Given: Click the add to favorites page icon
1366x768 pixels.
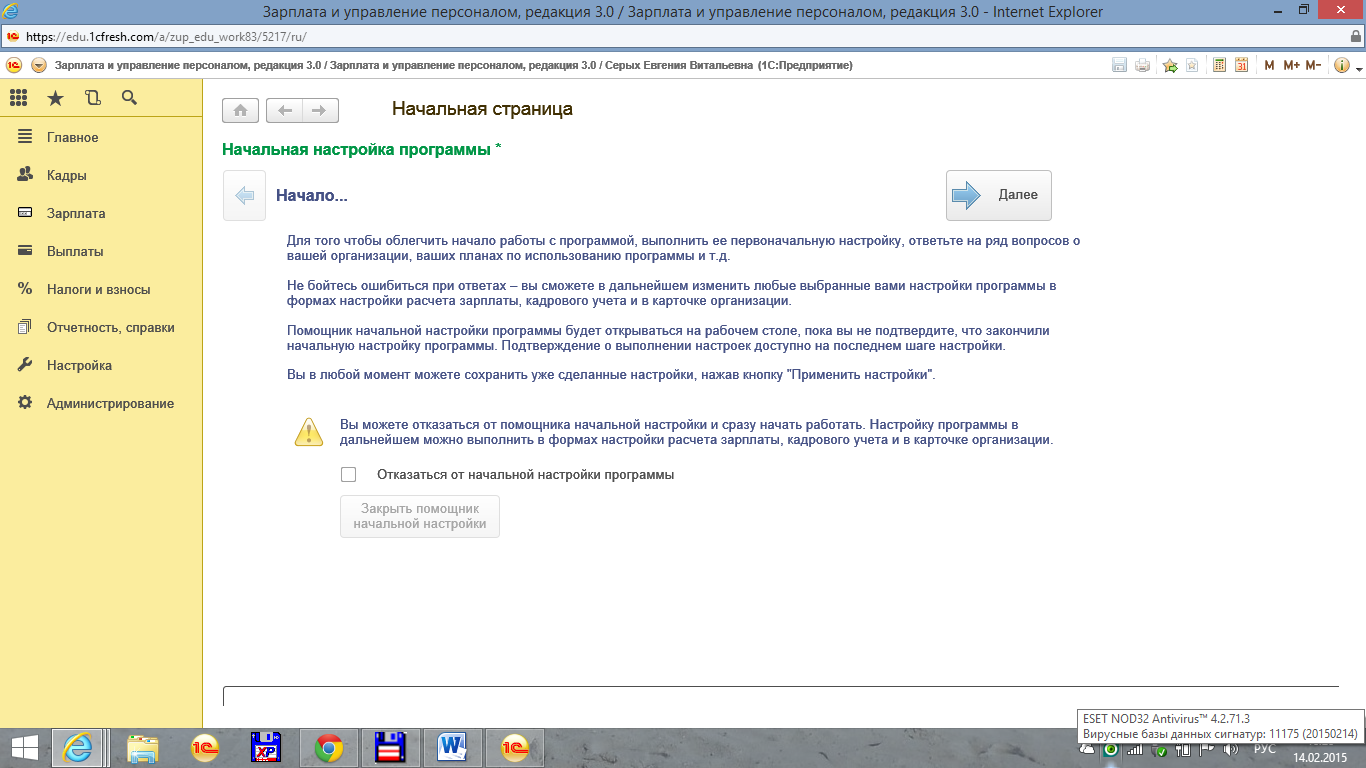Looking at the screenshot, I should (1192, 65).
